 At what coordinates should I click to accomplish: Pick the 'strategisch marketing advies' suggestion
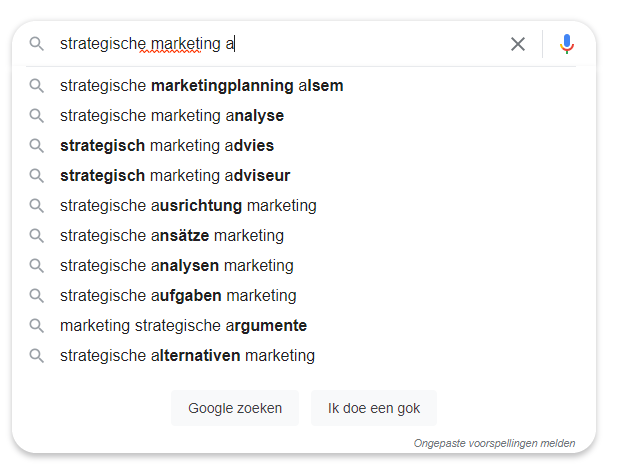[167, 146]
